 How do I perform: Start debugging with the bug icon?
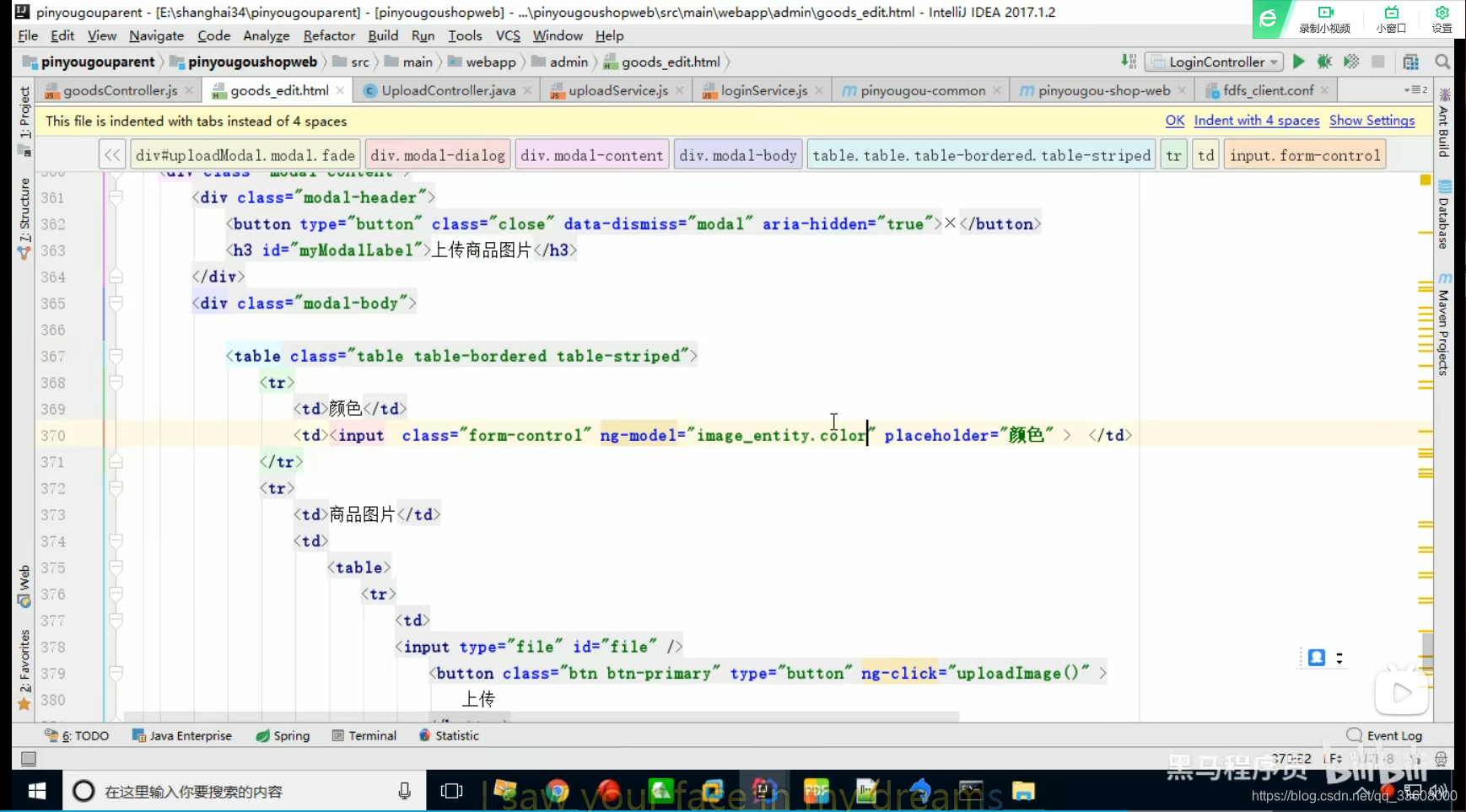pos(1324,62)
